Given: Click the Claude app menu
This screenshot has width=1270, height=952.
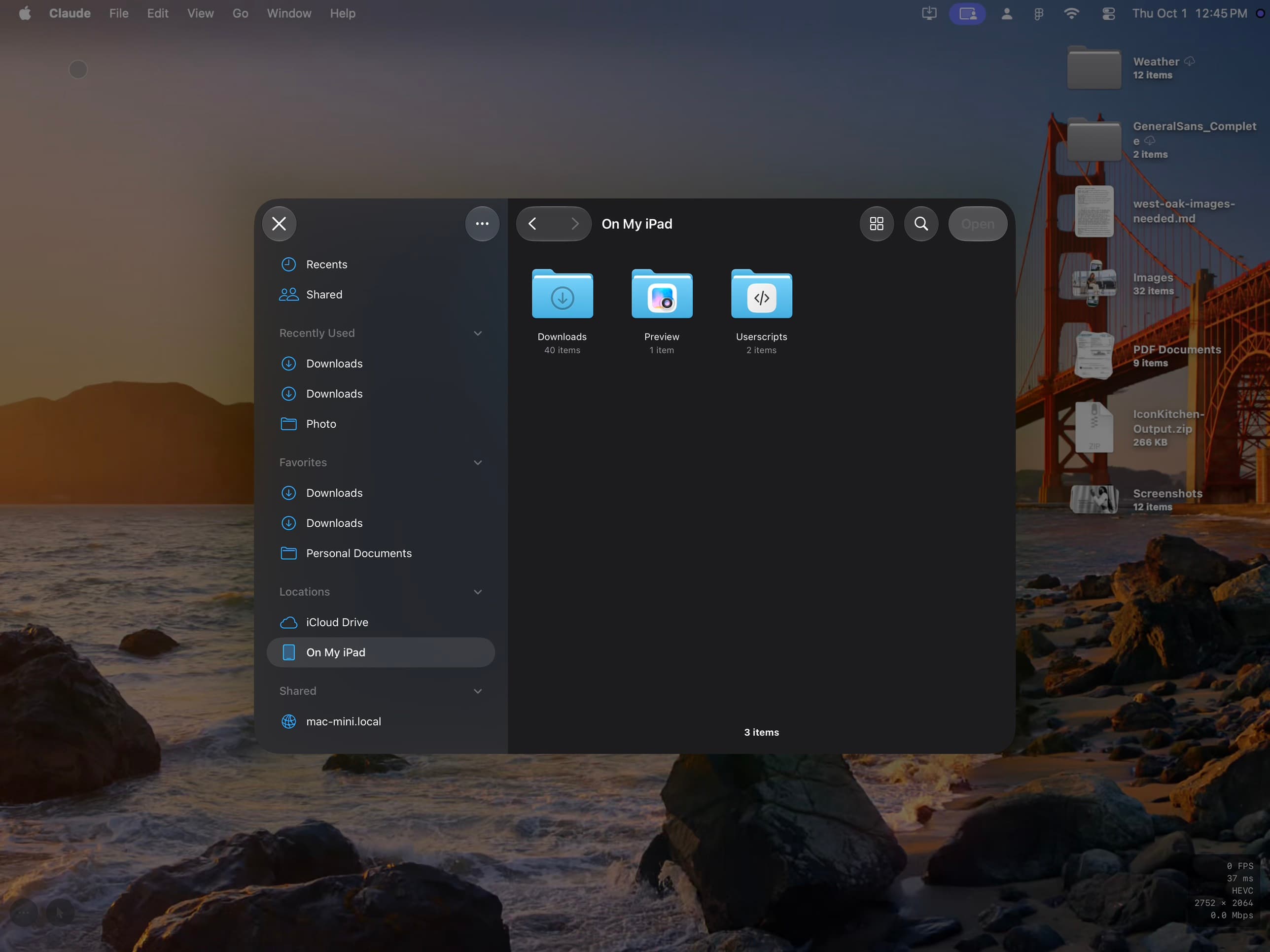Looking at the screenshot, I should coord(70,13).
